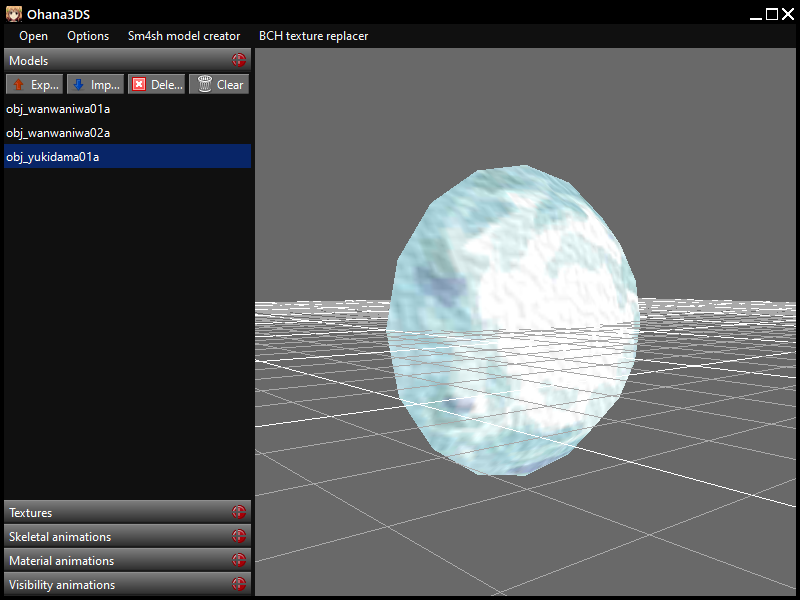Select the obj_wanwaniwa01a model
Viewport: 800px width, 600px height.
point(58,109)
